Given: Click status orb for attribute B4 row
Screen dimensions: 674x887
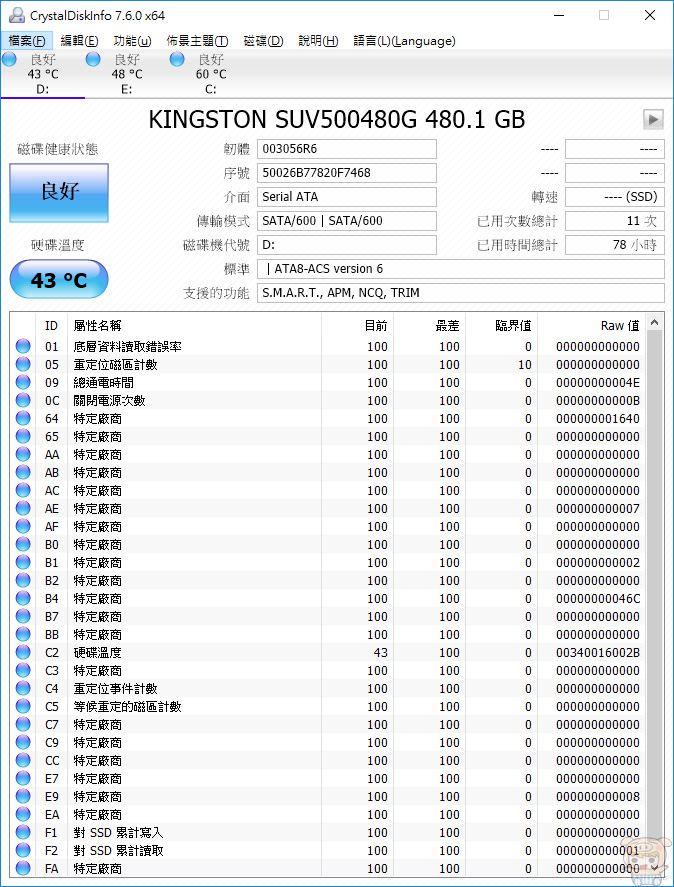Looking at the screenshot, I should pos(23,598).
